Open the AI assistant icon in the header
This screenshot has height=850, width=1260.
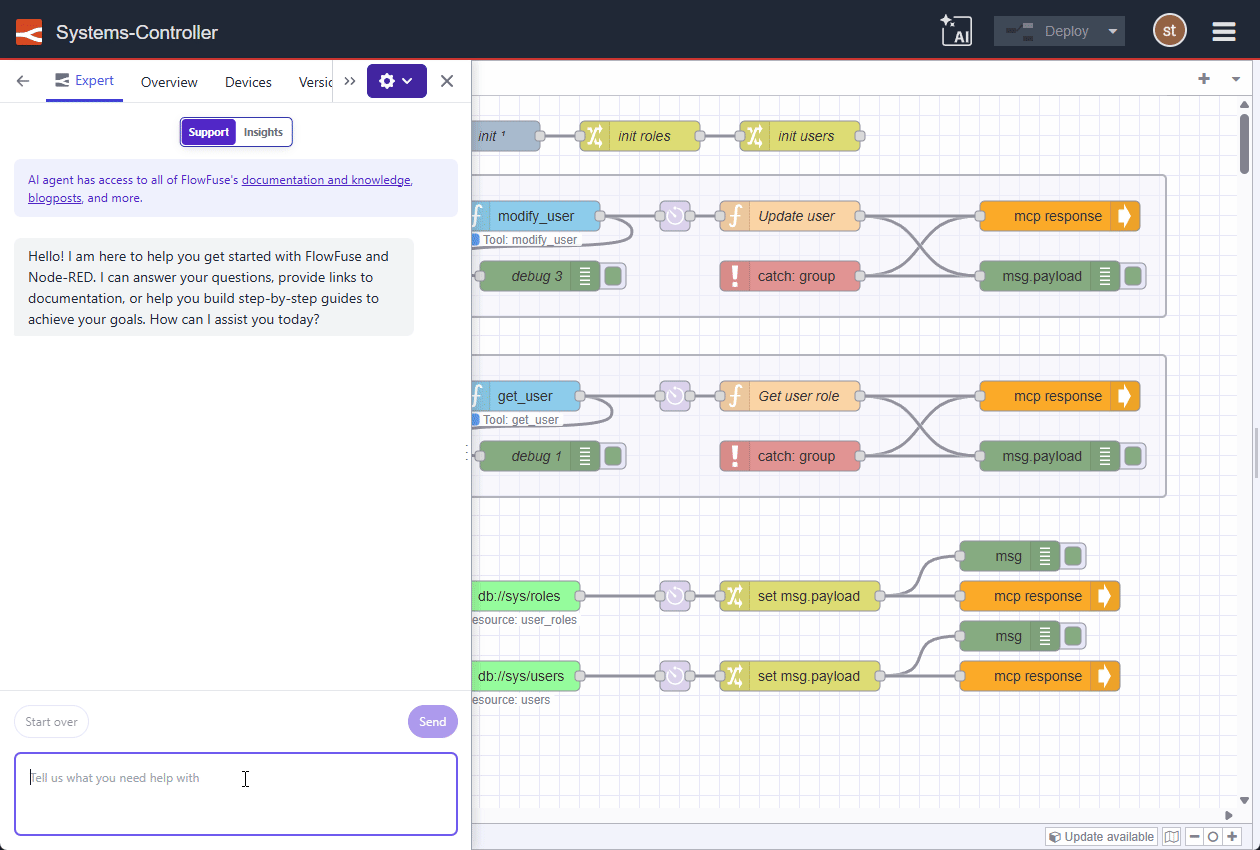(956, 30)
